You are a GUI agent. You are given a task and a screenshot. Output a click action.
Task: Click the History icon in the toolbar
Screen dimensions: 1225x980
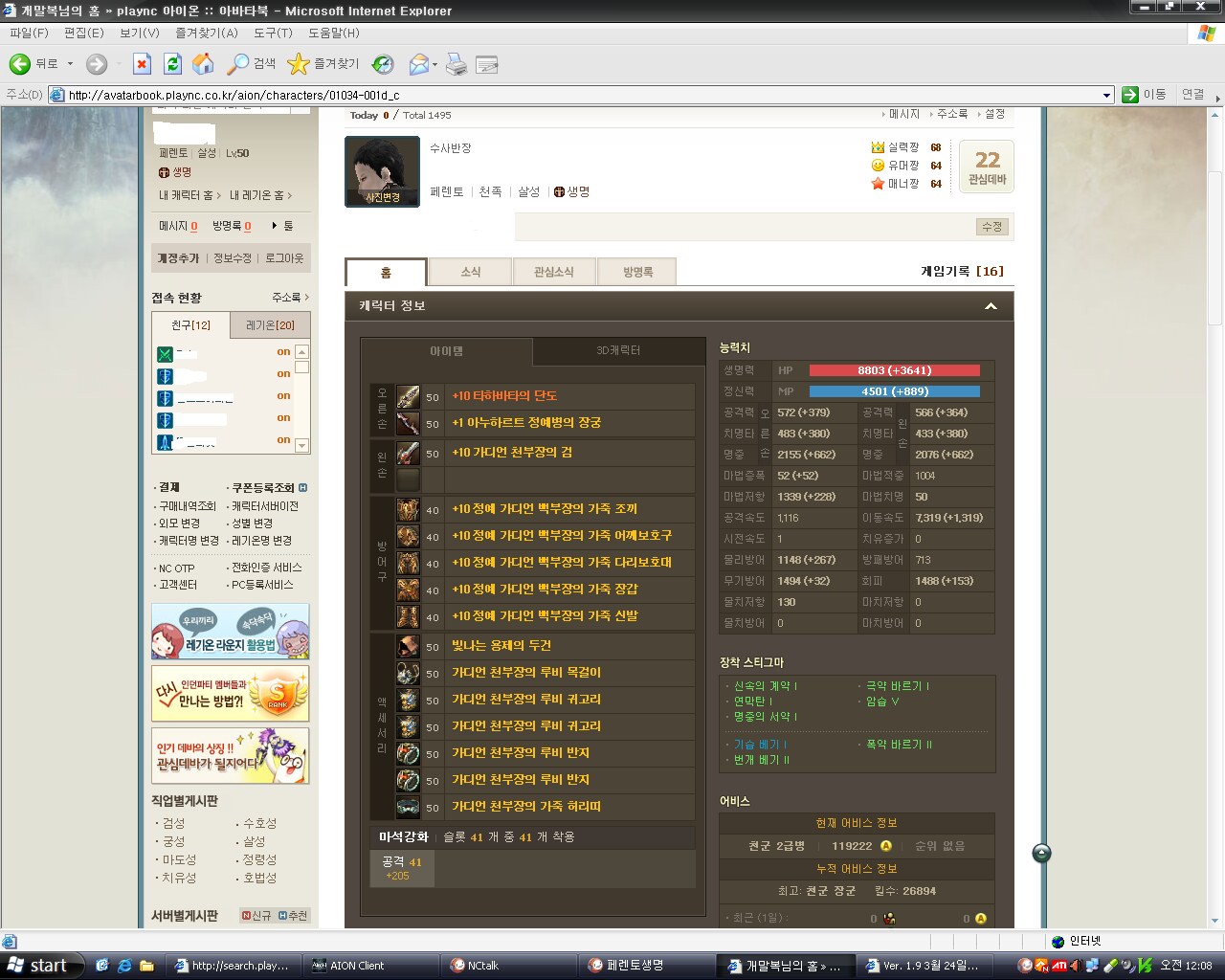click(383, 64)
